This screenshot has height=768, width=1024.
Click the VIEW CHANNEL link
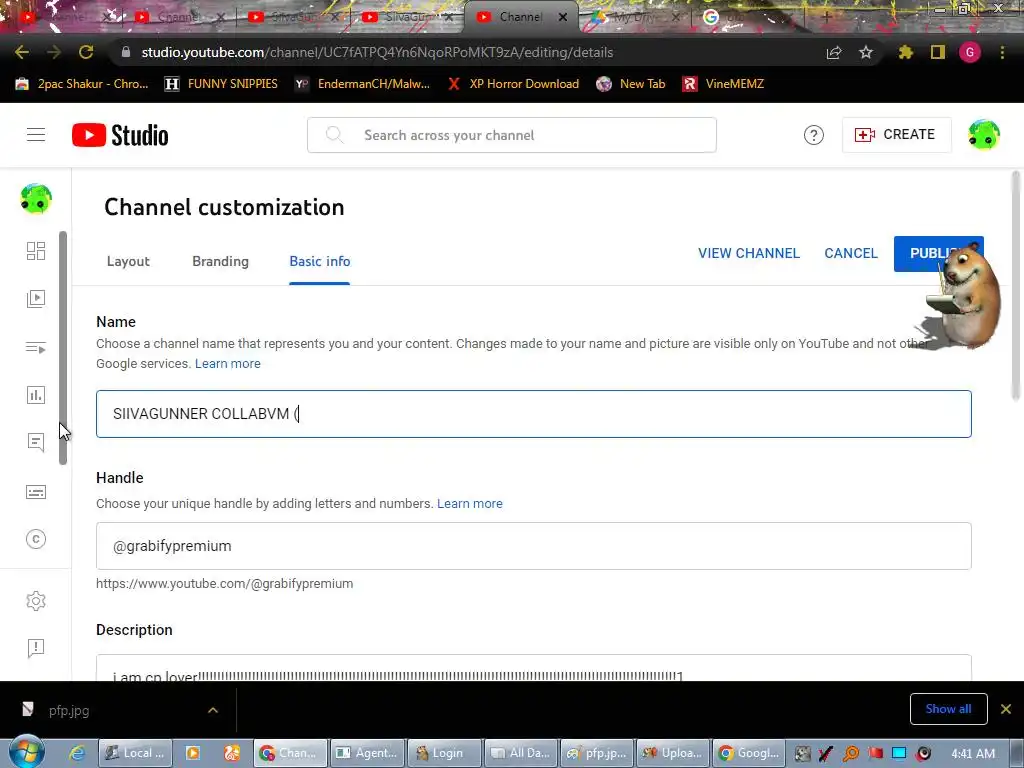point(748,253)
